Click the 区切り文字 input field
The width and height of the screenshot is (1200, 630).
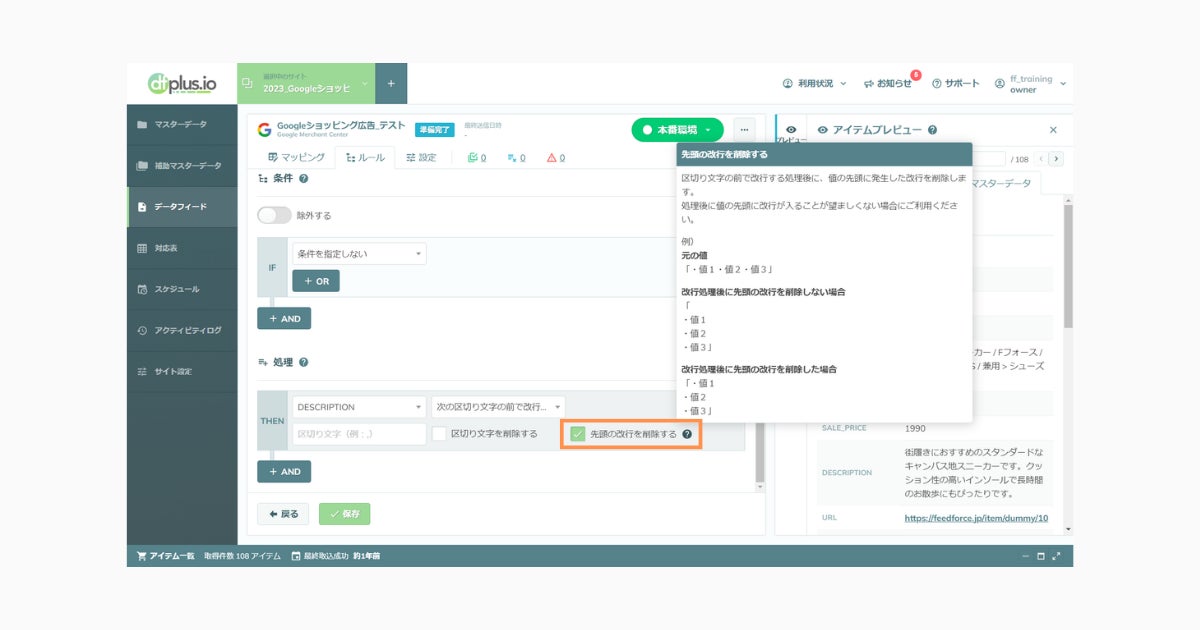pos(359,434)
